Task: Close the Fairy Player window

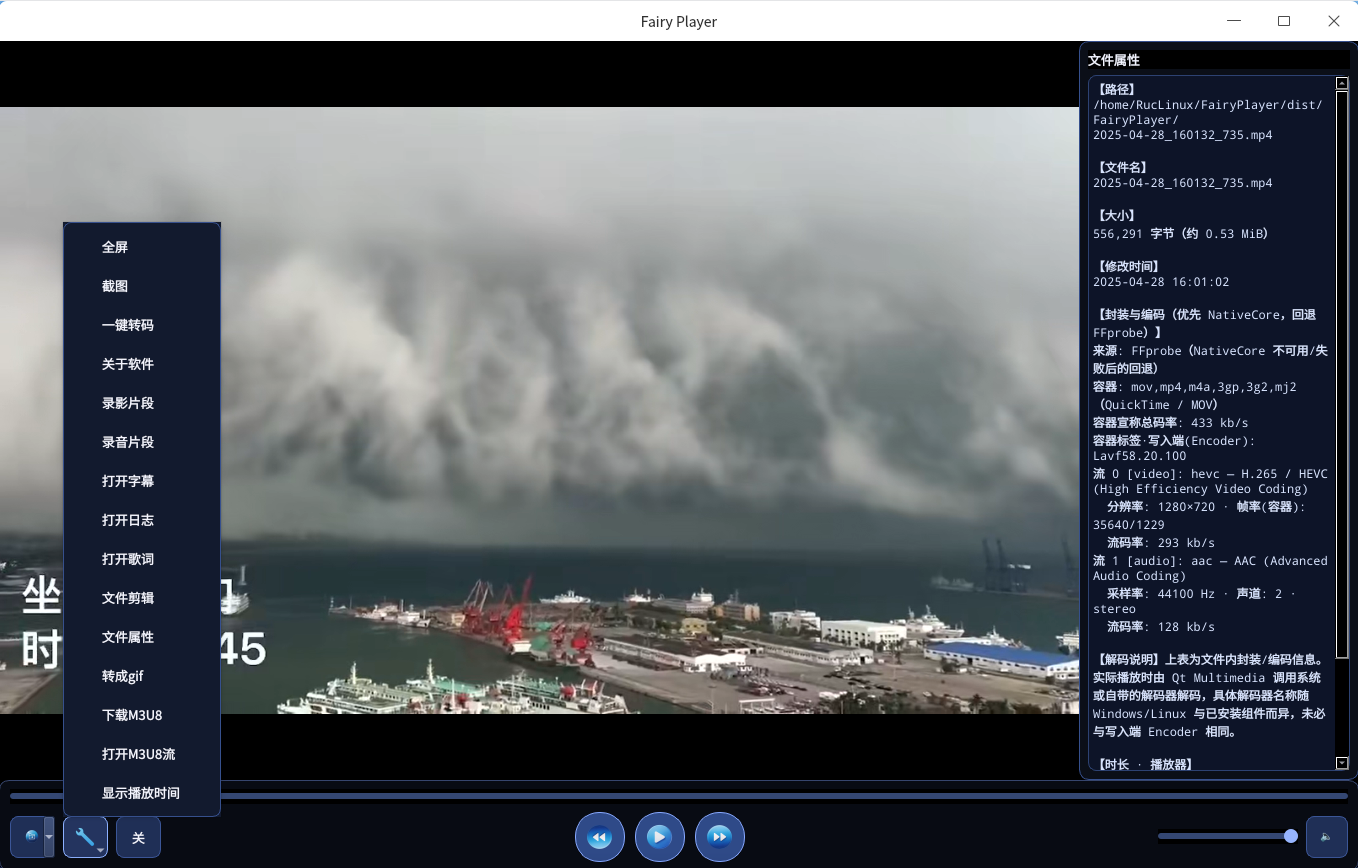Action: pos(1334,21)
